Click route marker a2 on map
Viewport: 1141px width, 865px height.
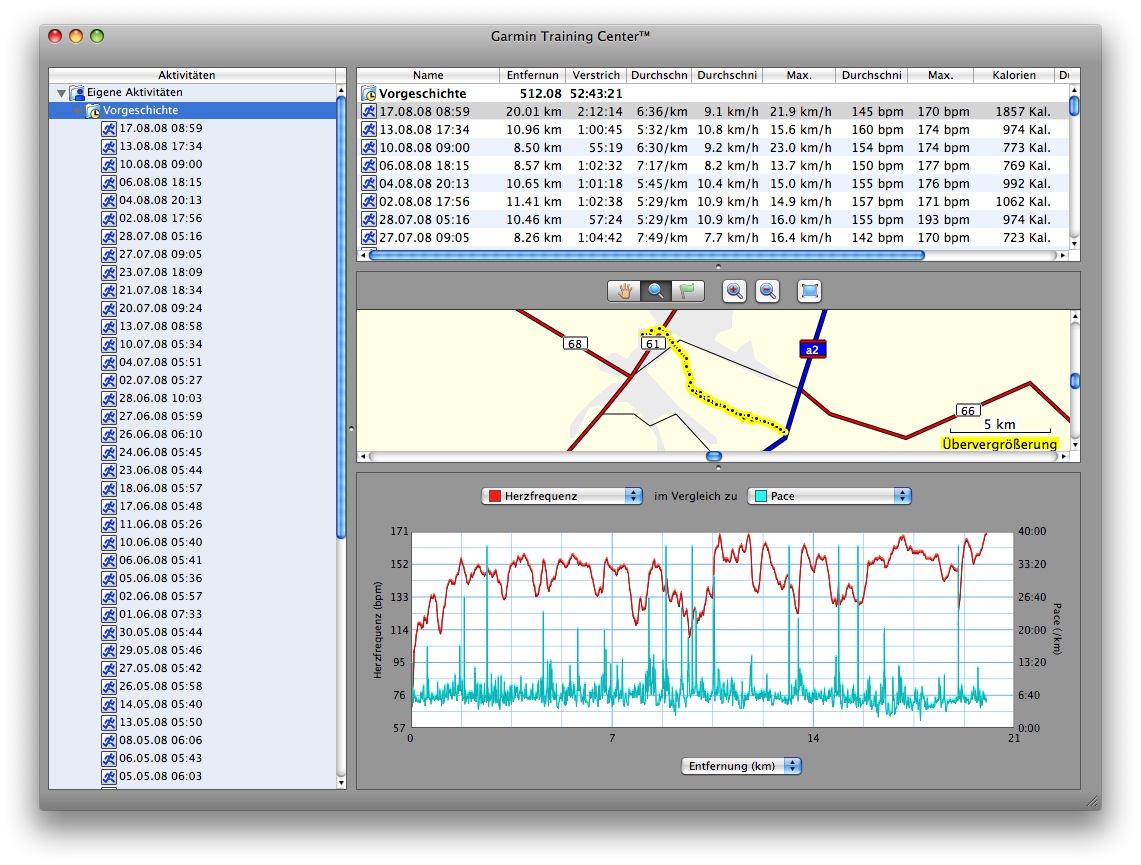[x=812, y=350]
